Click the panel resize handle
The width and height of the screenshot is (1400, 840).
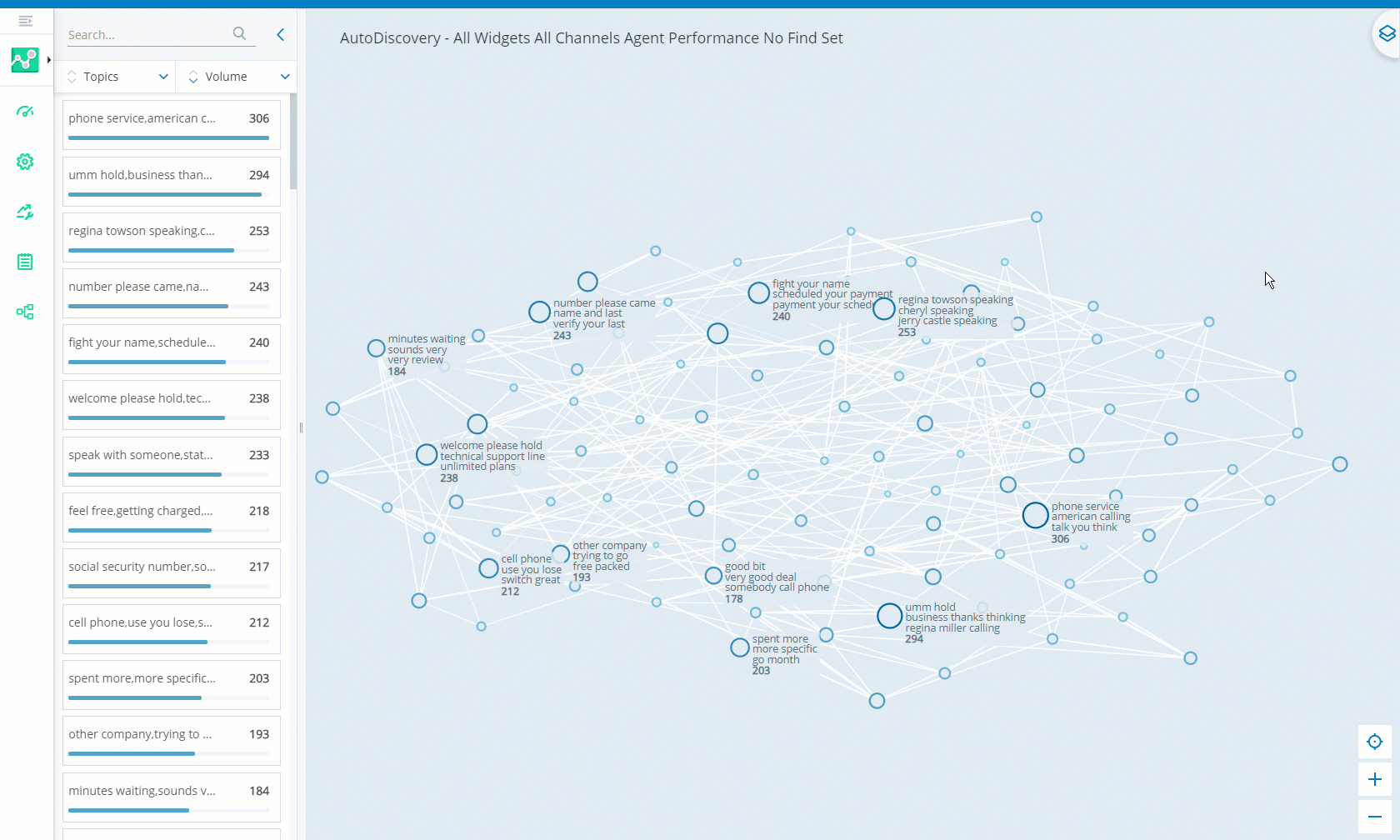[x=301, y=427]
